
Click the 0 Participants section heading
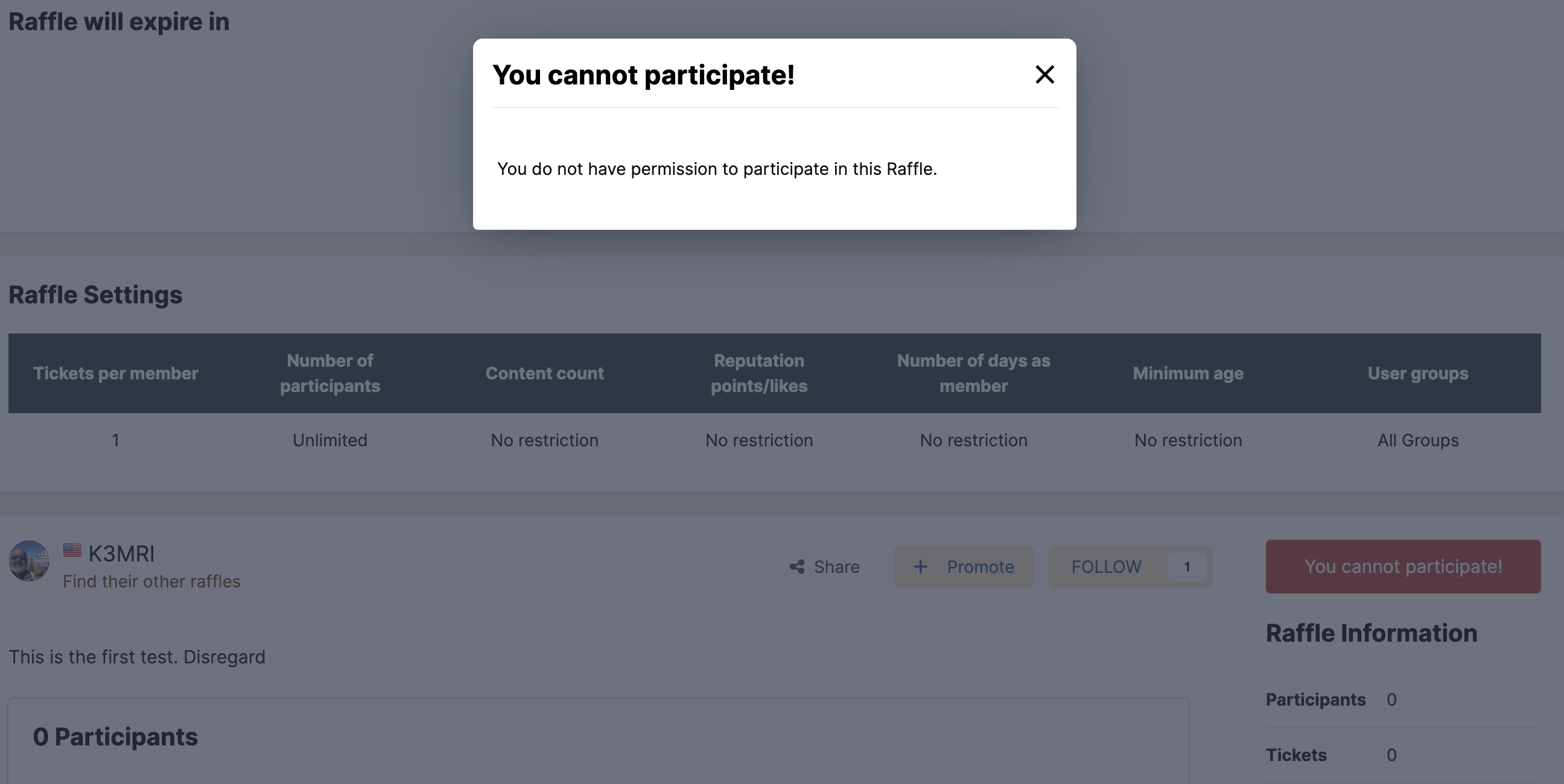[115, 736]
